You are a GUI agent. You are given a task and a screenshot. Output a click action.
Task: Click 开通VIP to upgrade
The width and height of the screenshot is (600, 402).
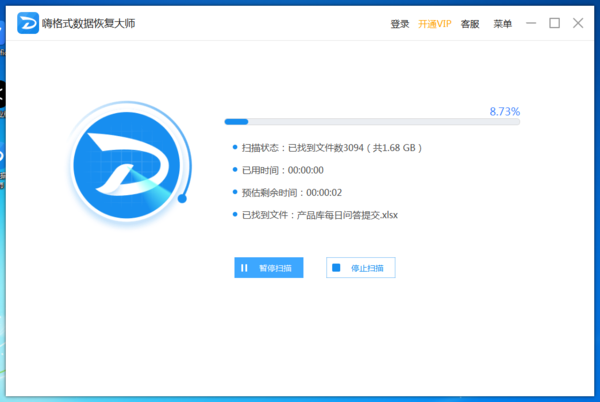click(435, 24)
